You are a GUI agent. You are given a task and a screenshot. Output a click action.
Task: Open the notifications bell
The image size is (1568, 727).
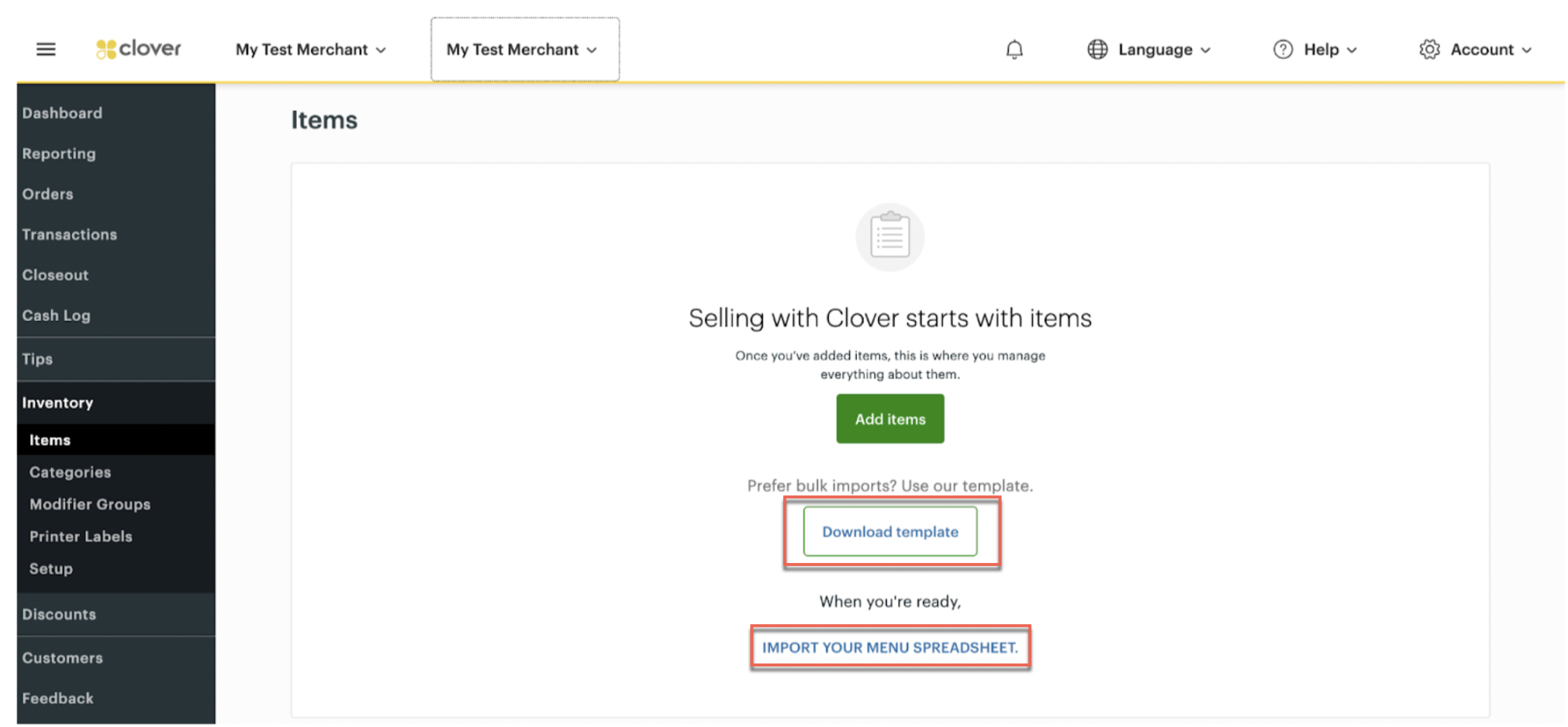coord(1014,49)
